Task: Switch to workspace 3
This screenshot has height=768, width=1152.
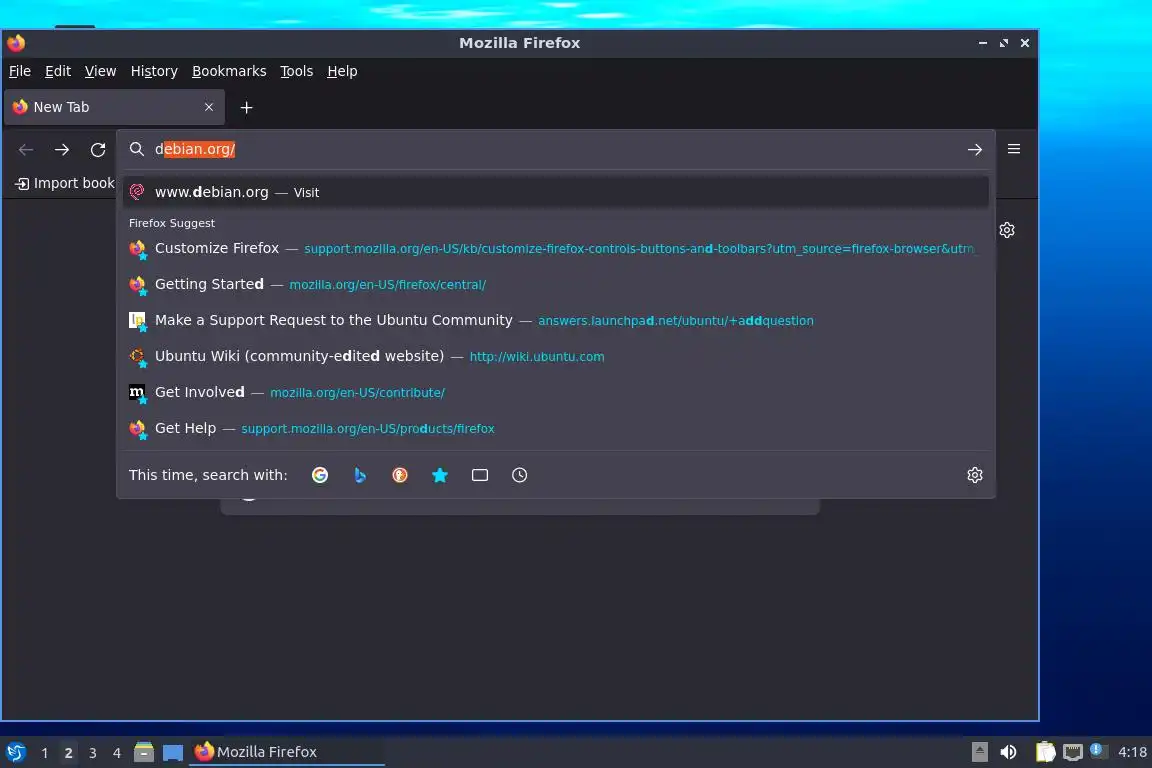Action: 93,753
